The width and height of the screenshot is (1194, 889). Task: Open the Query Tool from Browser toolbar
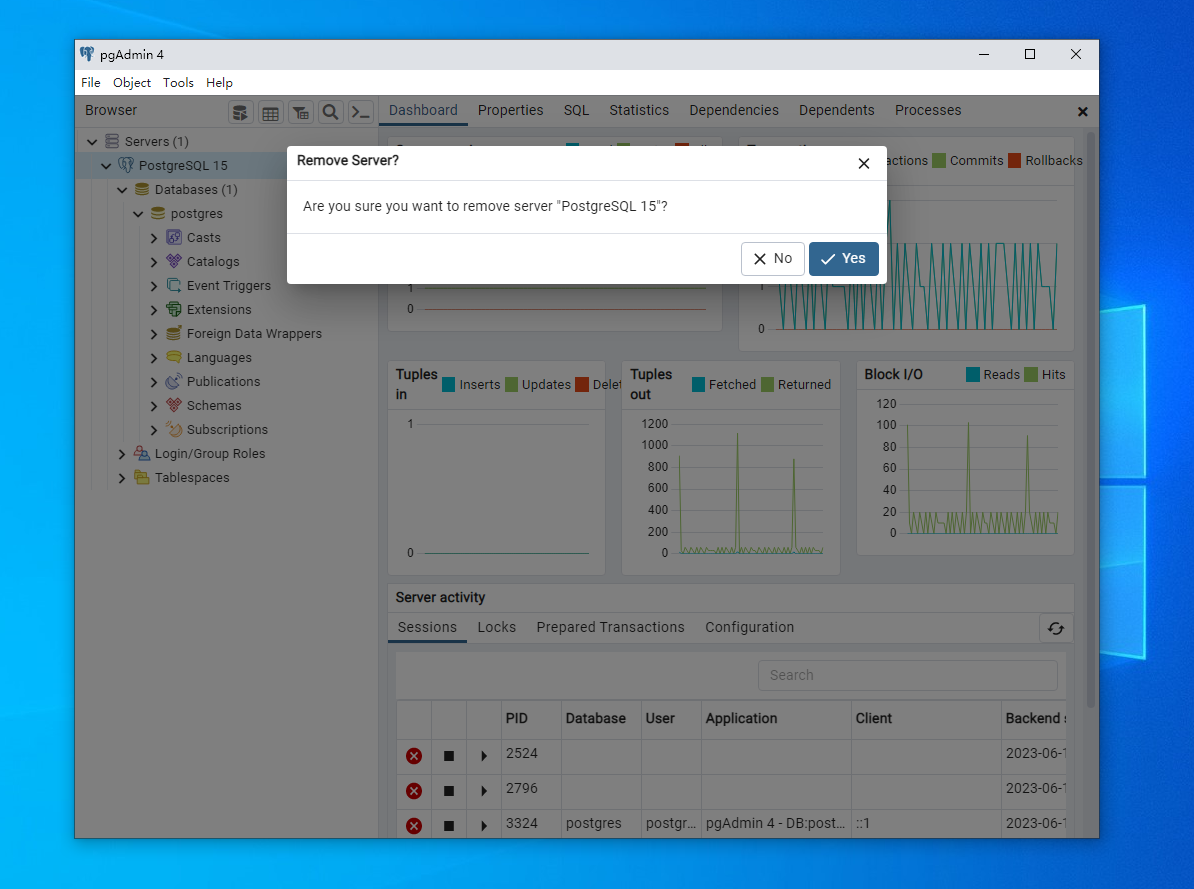[x=240, y=112]
